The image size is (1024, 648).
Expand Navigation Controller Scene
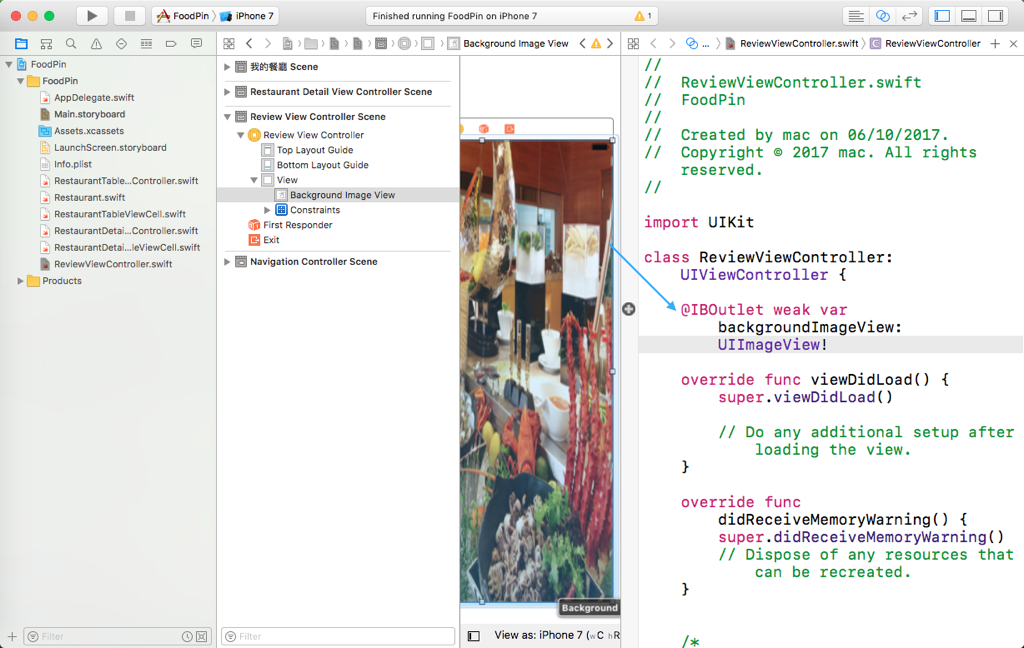(x=227, y=262)
